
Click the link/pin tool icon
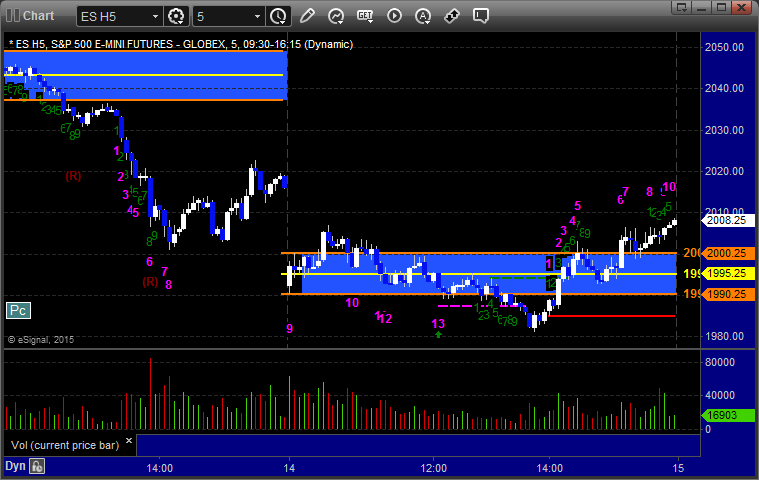(452, 16)
